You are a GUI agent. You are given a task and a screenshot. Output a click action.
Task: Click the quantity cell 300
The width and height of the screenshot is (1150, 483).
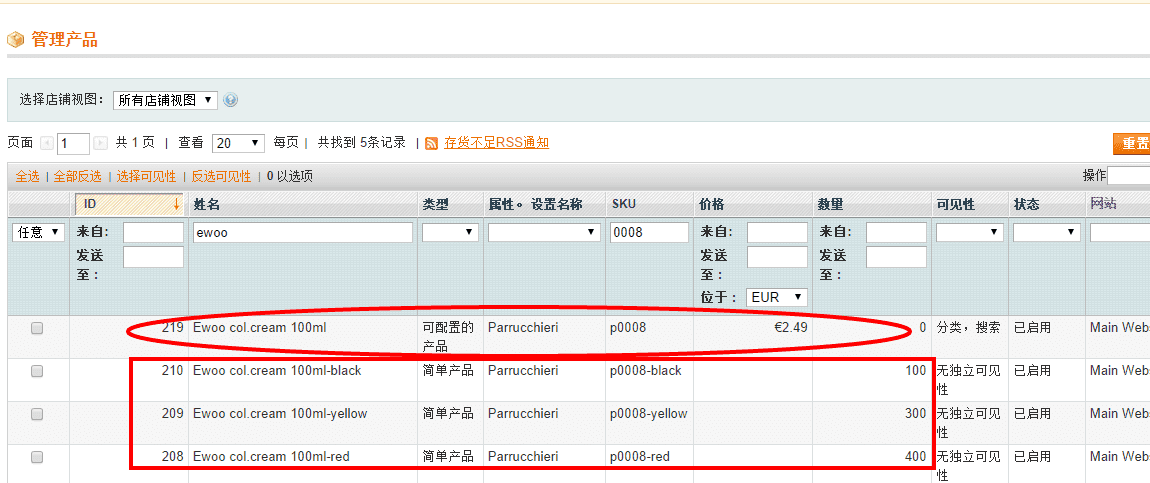[x=915, y=413]
